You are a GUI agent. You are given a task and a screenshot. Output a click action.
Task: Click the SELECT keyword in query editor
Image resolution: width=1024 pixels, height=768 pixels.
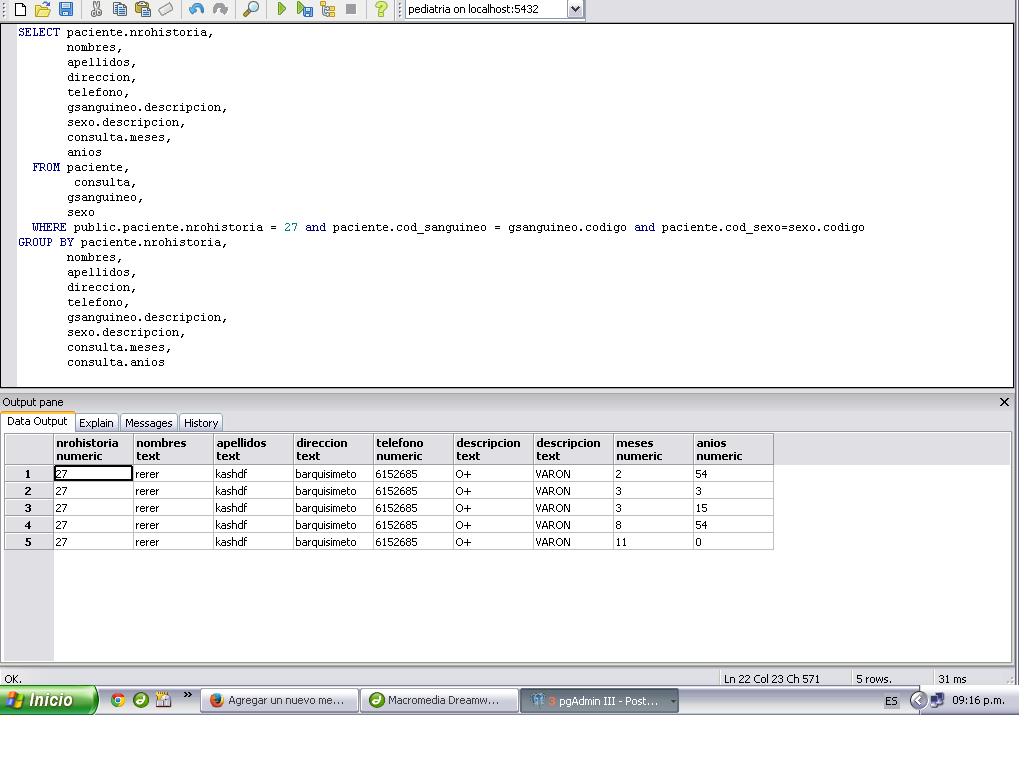point(39,32)
